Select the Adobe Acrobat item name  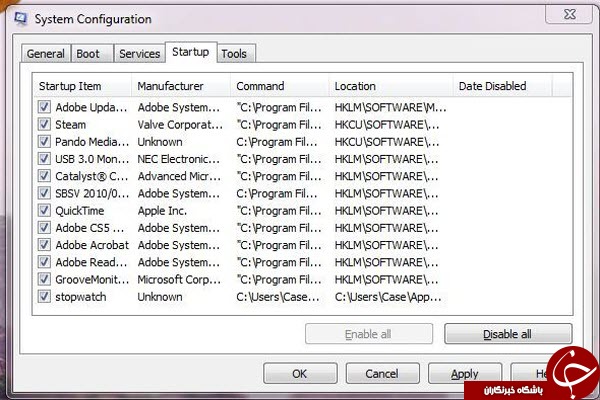click(x=92, y=245)
